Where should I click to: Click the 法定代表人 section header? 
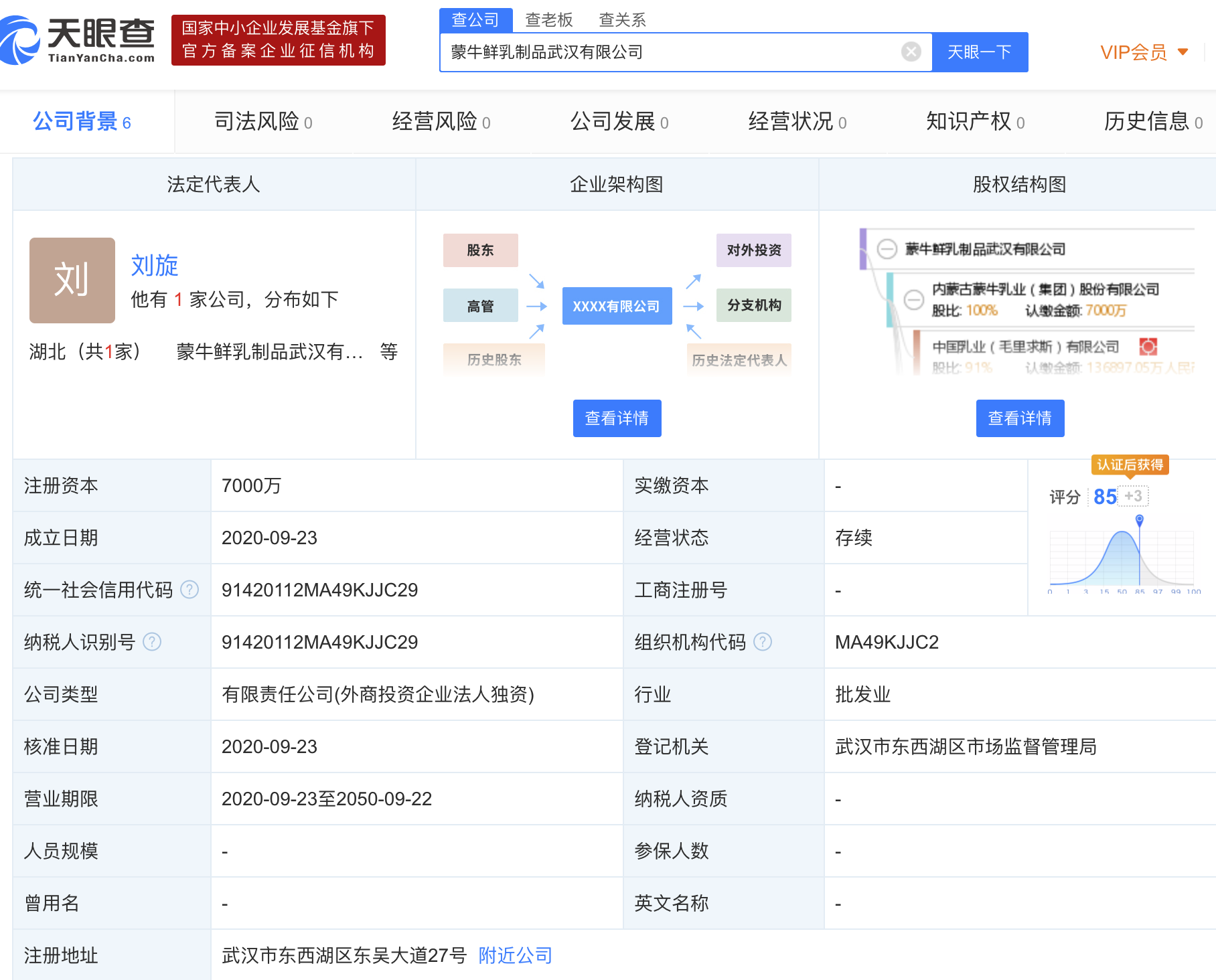click(214, 184)
